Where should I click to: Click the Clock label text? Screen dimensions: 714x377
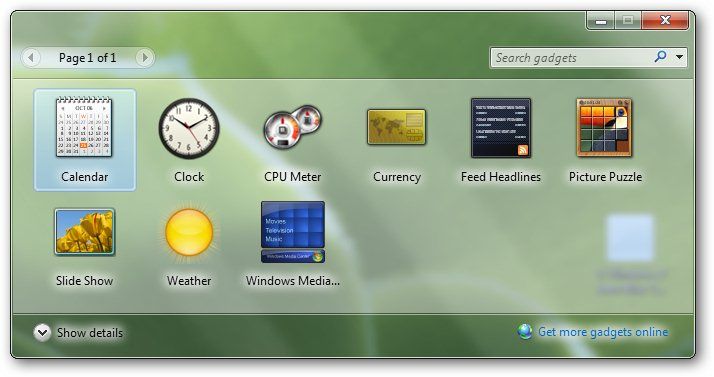click(x=189, y=177)
